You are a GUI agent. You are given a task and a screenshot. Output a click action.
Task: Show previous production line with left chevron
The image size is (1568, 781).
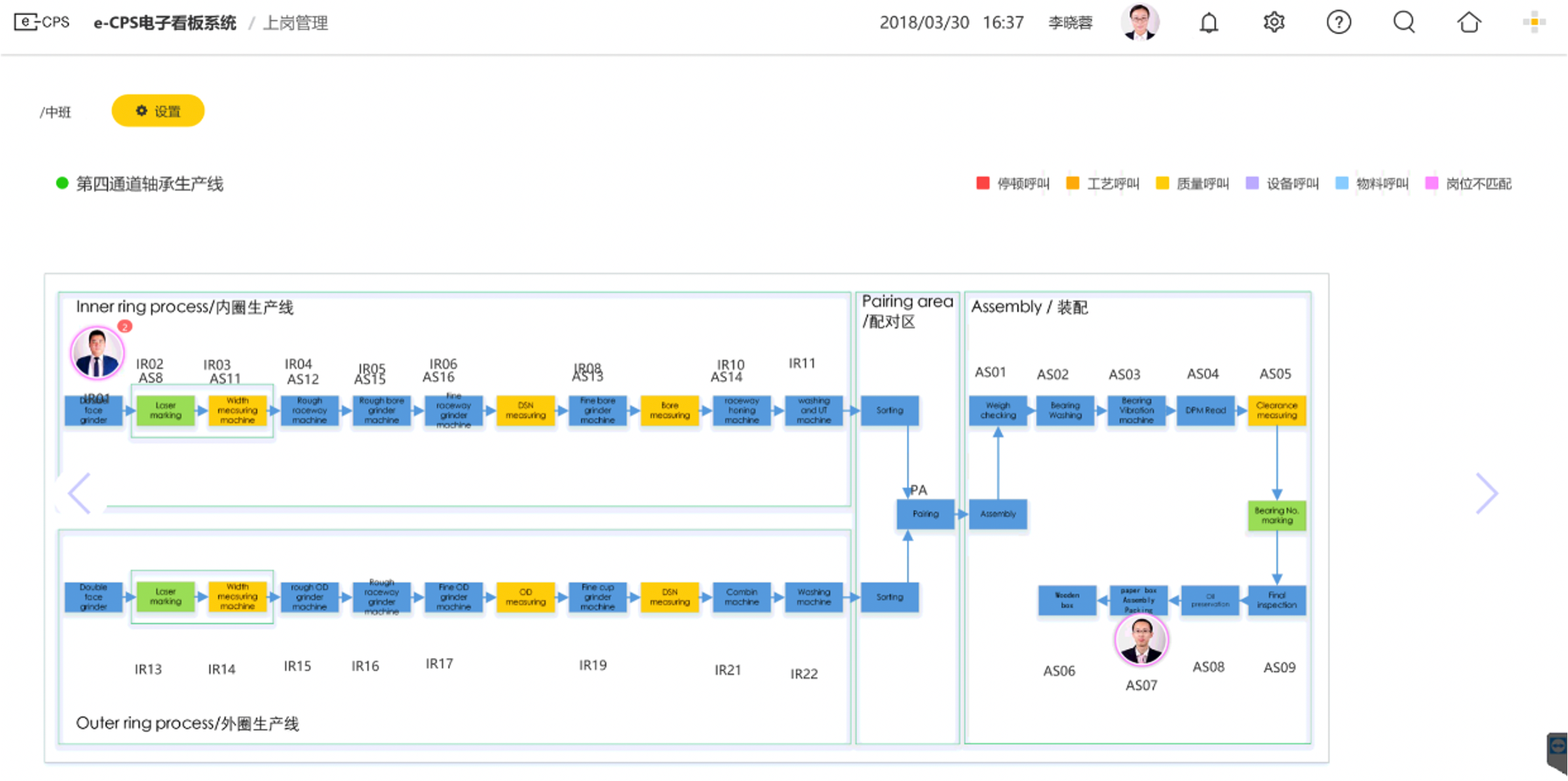point(80,494)
